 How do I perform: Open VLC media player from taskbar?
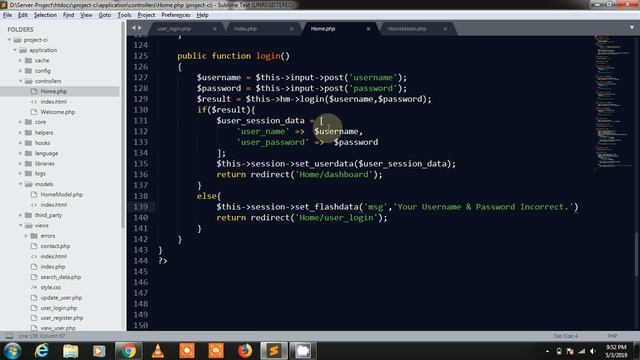(x=158, y=351)
